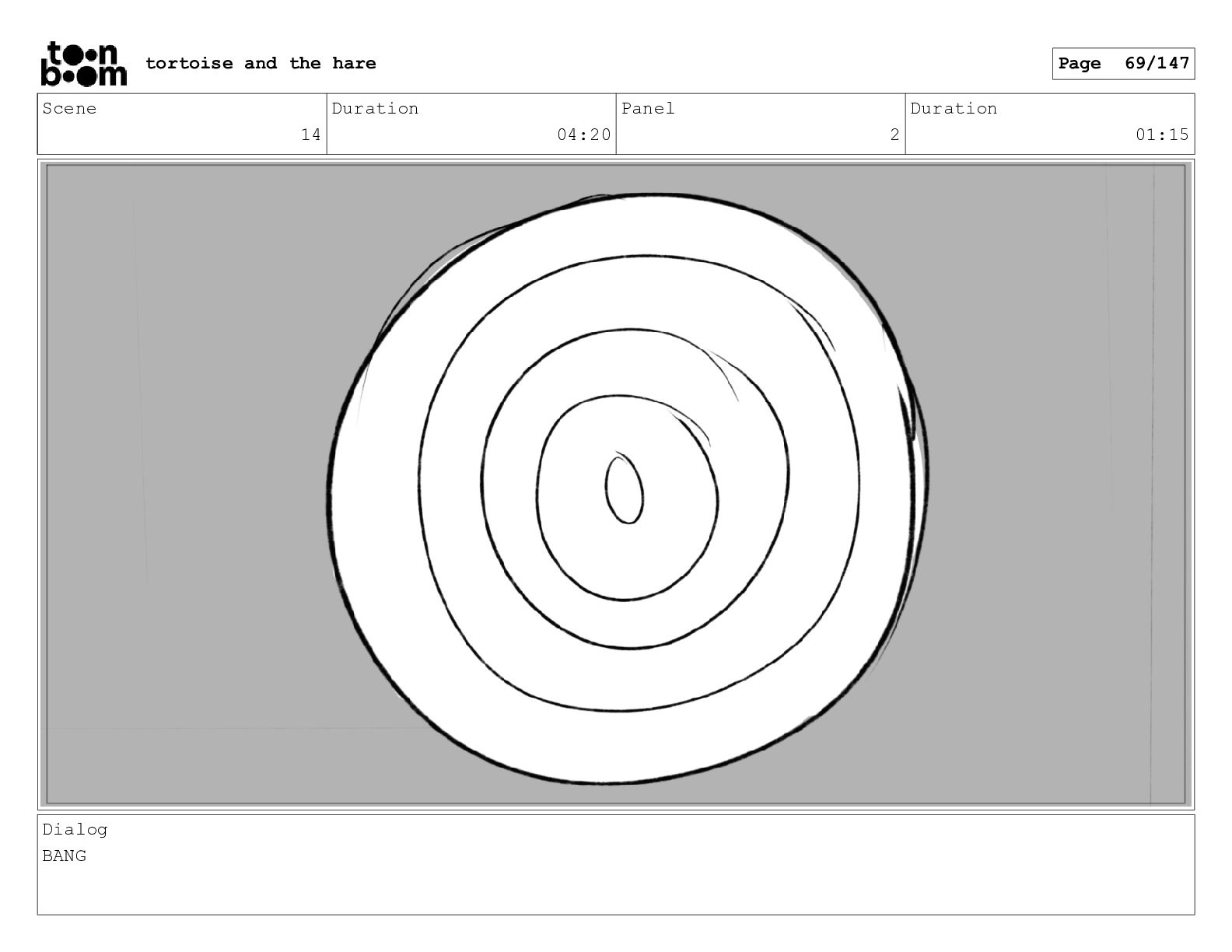Click the 'Dialog' label

coord(75,830)
